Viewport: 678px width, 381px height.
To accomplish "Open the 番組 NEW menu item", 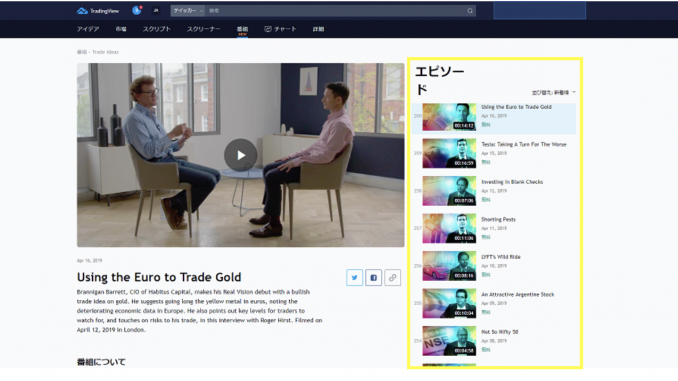I will coord(243,30).
